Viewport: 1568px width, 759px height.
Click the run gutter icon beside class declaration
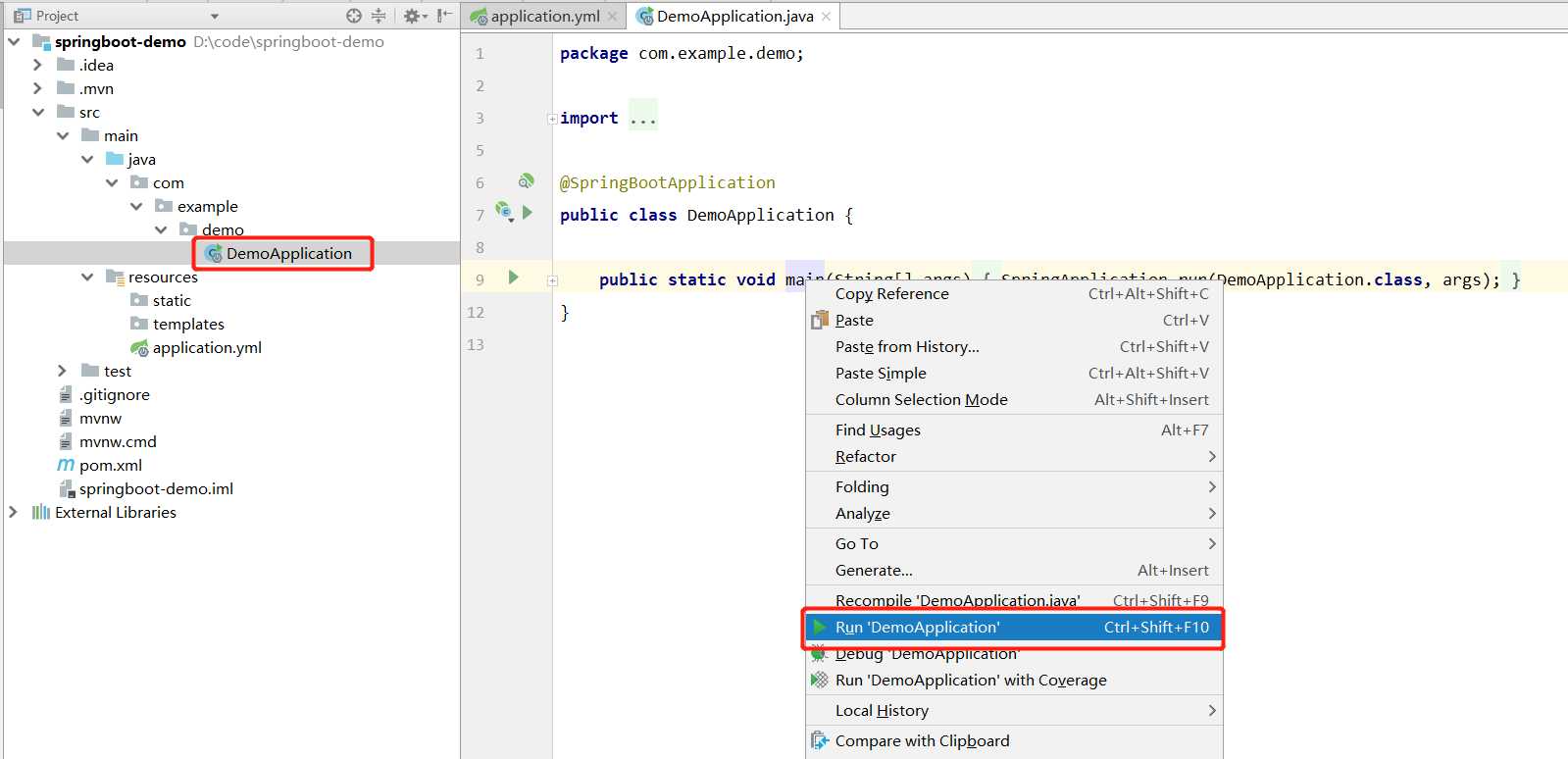click(x=528, y=212)
